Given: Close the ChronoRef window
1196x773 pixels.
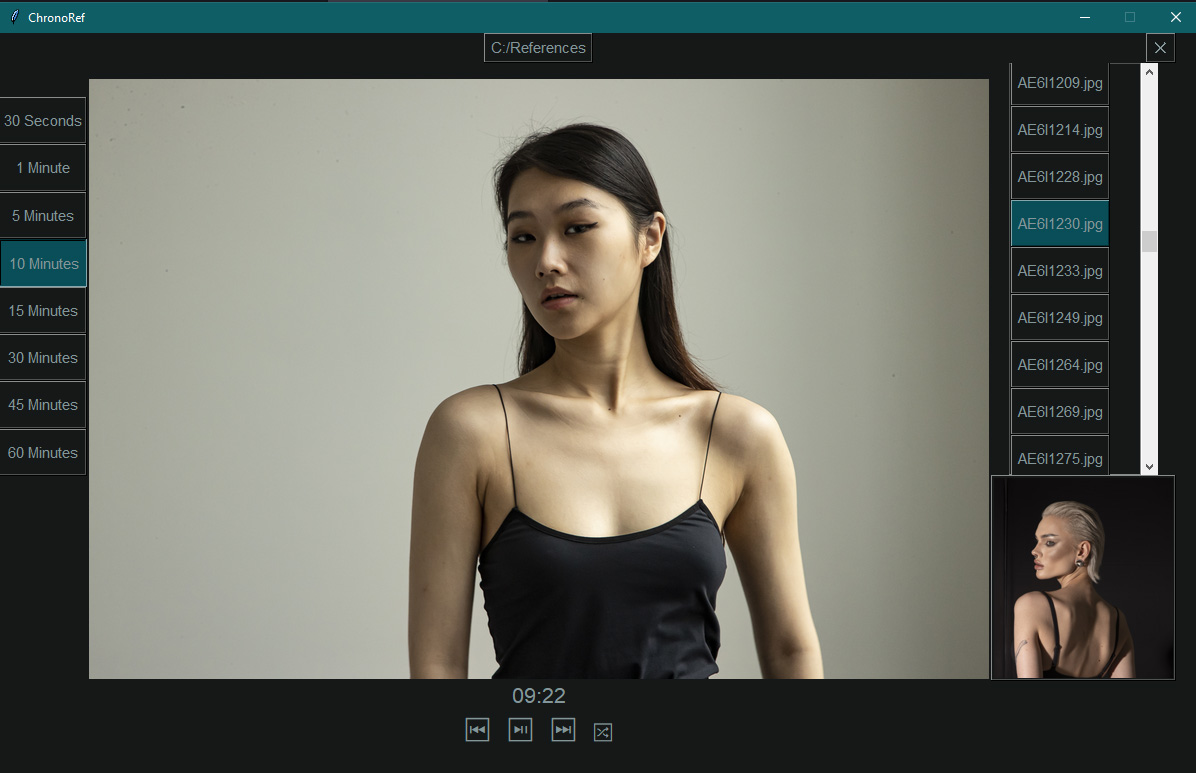Looking at the screenshot, I should pos(1175,17).
